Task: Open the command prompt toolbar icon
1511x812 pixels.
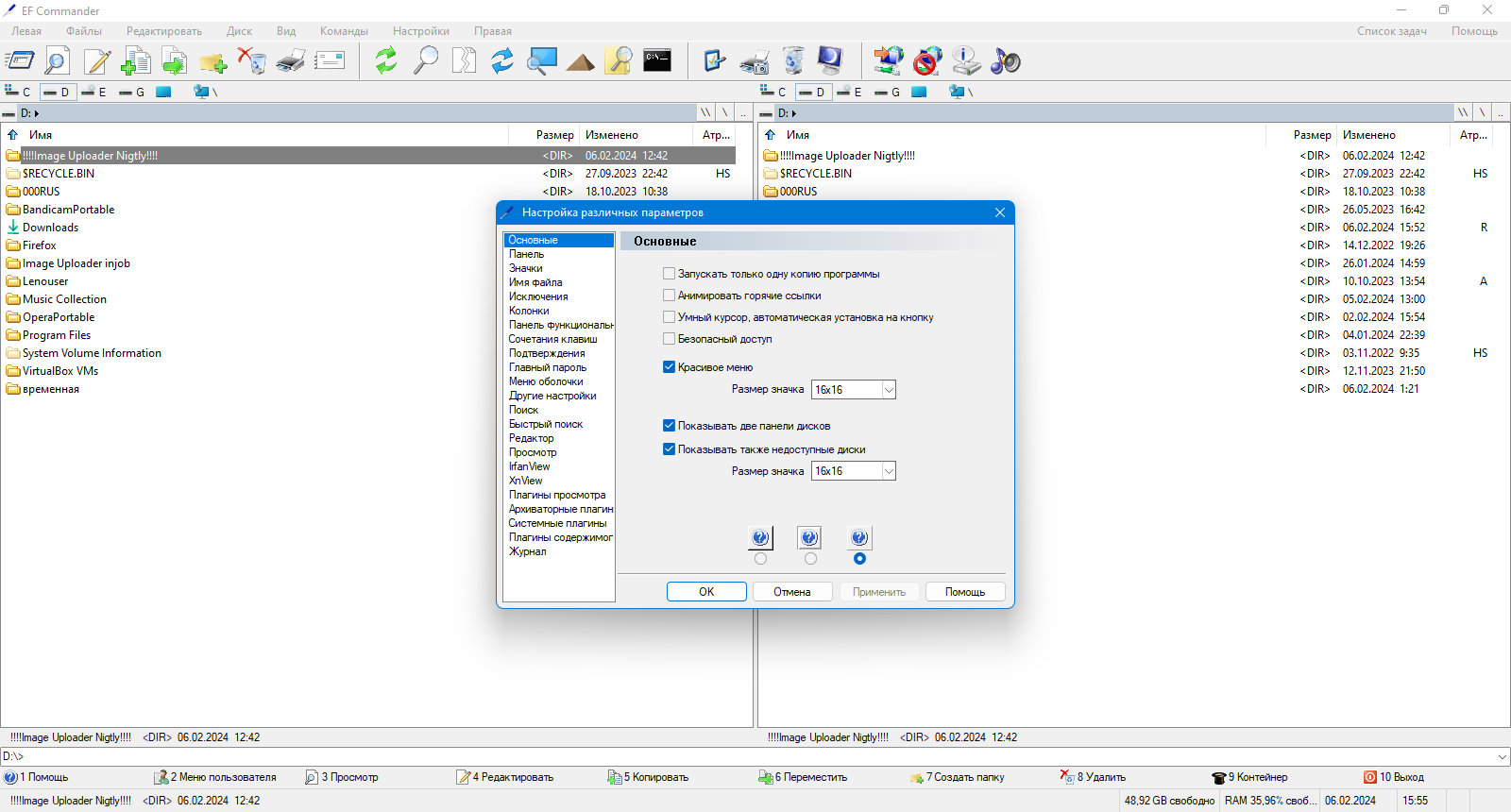Action: (657, 61)
